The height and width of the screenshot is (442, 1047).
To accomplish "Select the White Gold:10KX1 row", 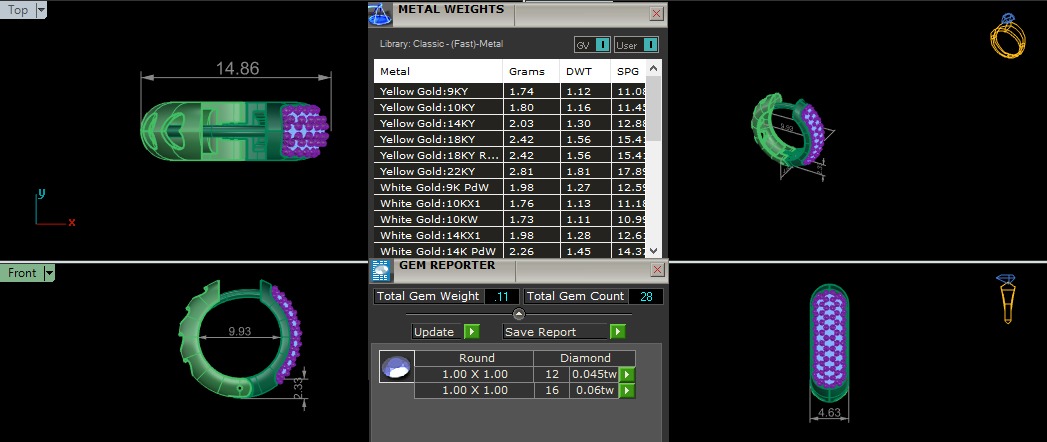I will click(x=510, y=204).
